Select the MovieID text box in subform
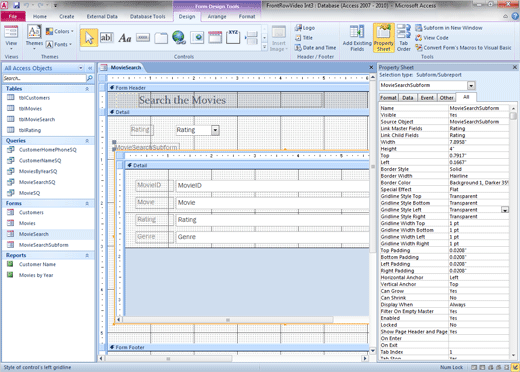Viewport: 520px width, 372px height. 272,185
